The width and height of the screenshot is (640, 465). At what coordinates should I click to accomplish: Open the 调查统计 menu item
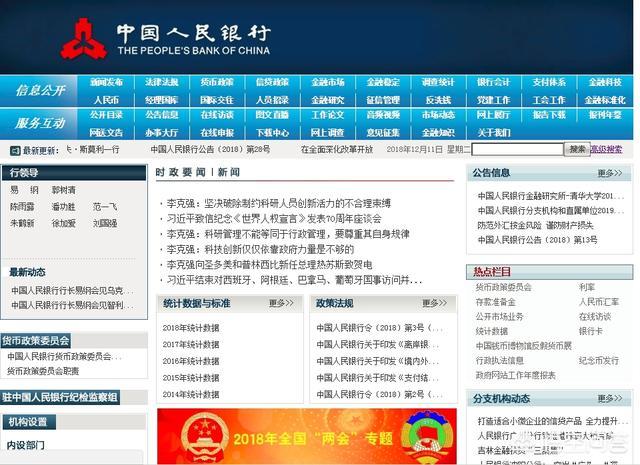438,82
